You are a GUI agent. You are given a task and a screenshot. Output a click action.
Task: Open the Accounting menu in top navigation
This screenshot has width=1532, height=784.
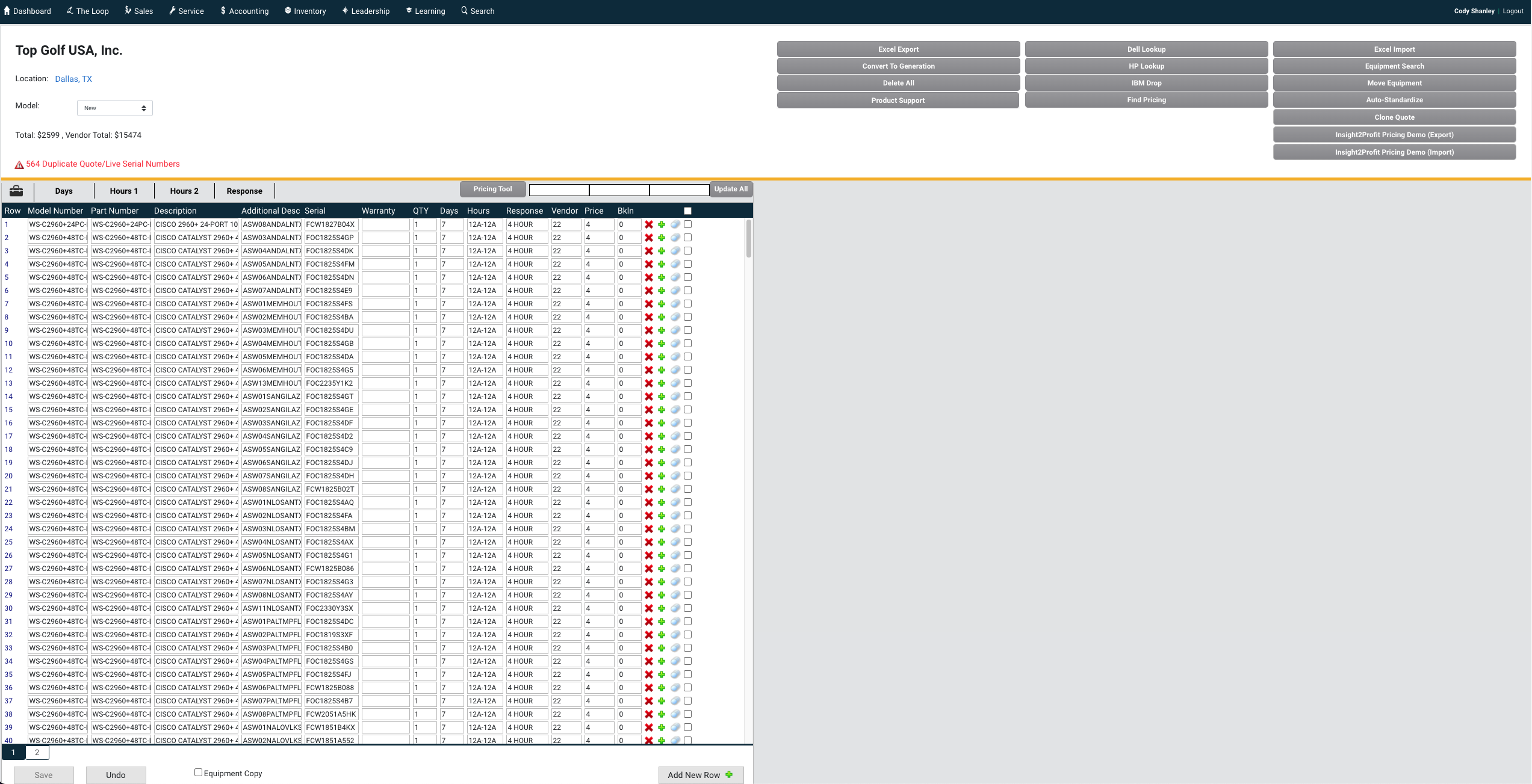click(x=244, y=11)
